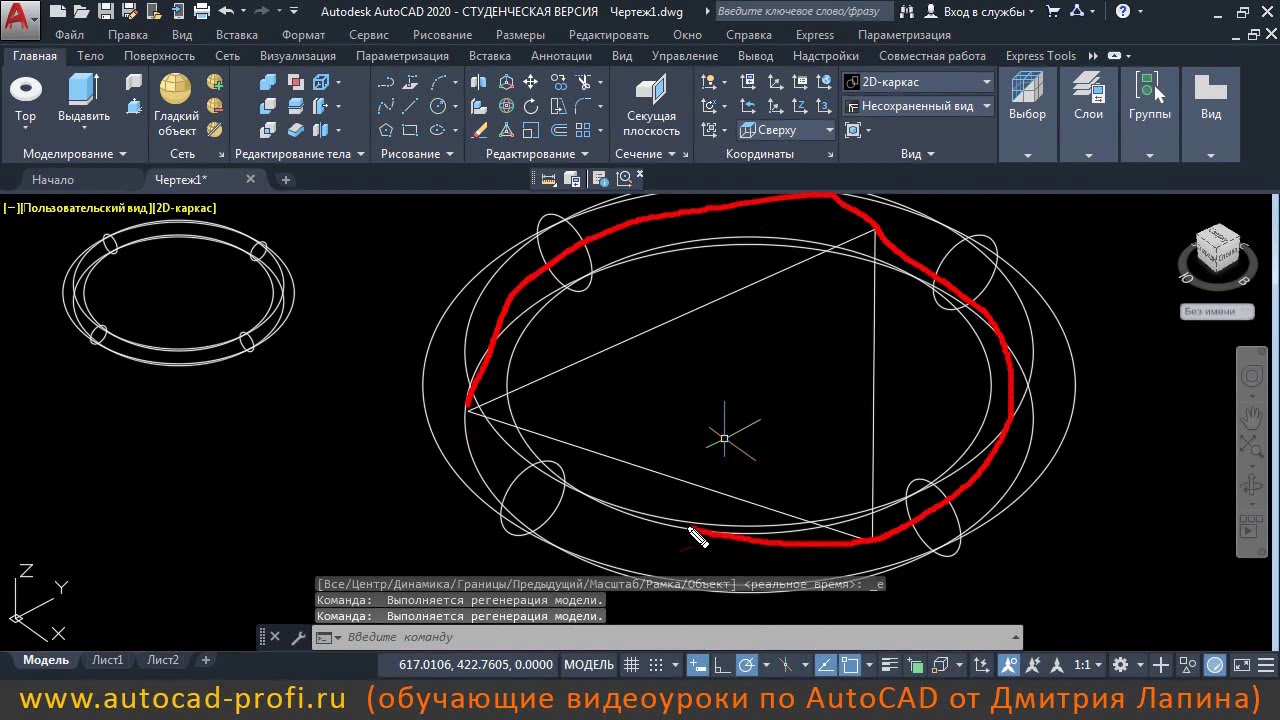The image size is (1280, 720).
Task: Click the Trim scissors tool
Action: click(585, 82)
